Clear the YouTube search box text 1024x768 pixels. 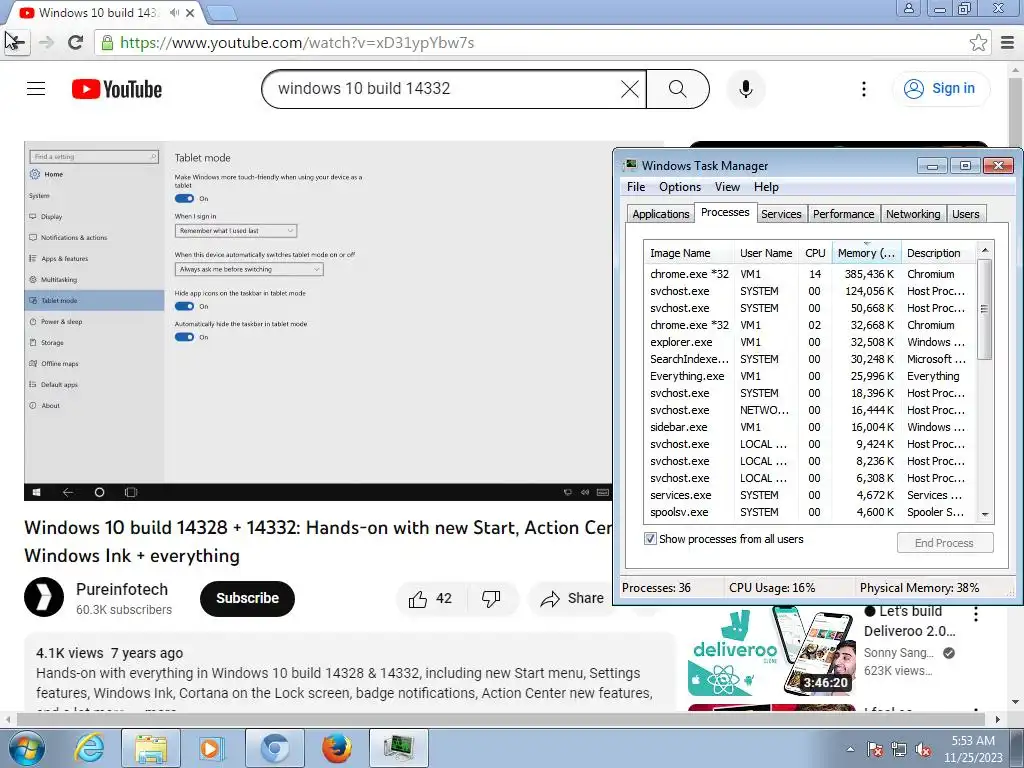point(630,89)
